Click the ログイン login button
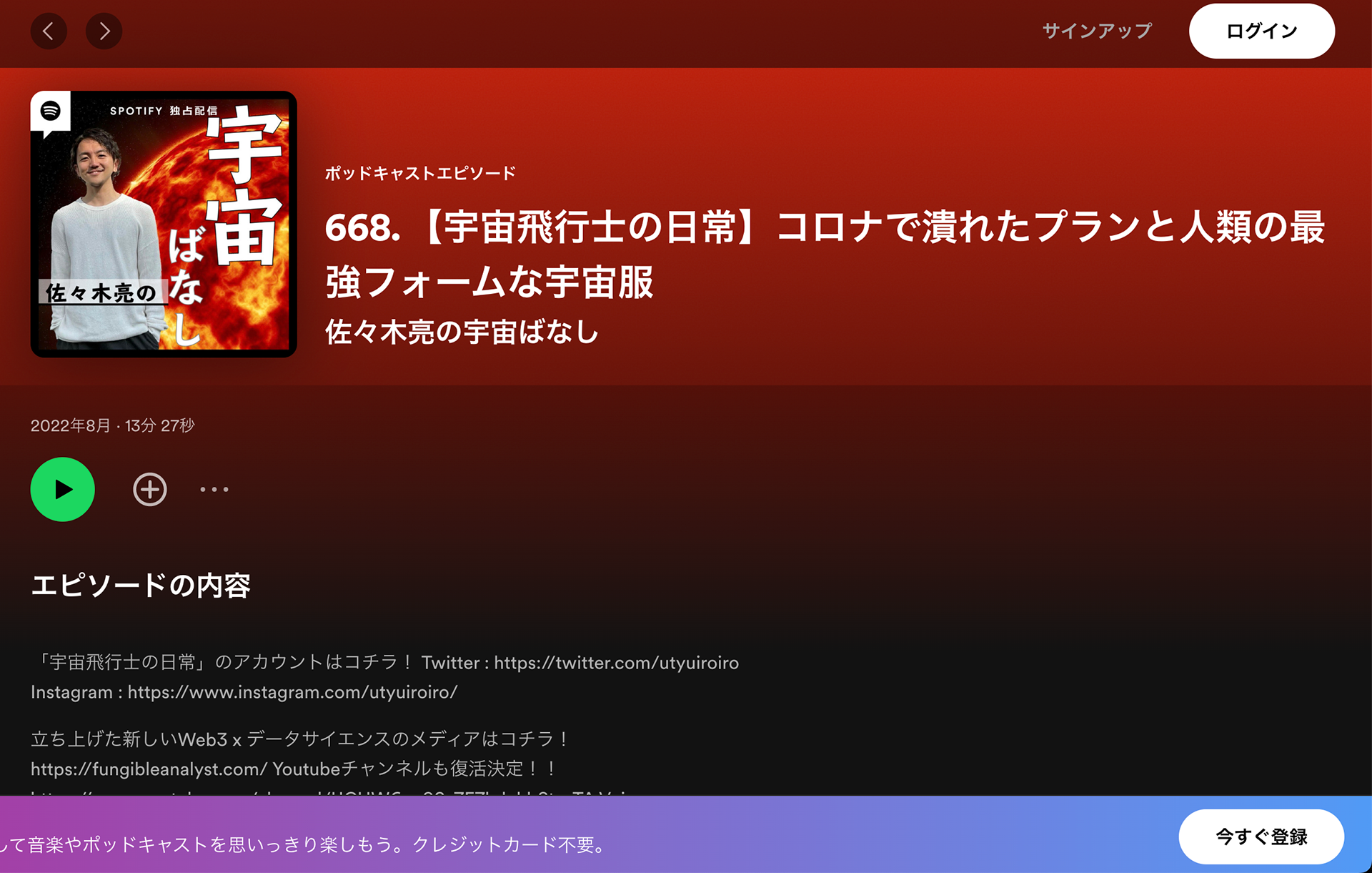This screenshot has width=1372, height=873. click(x=1261, y=31)
